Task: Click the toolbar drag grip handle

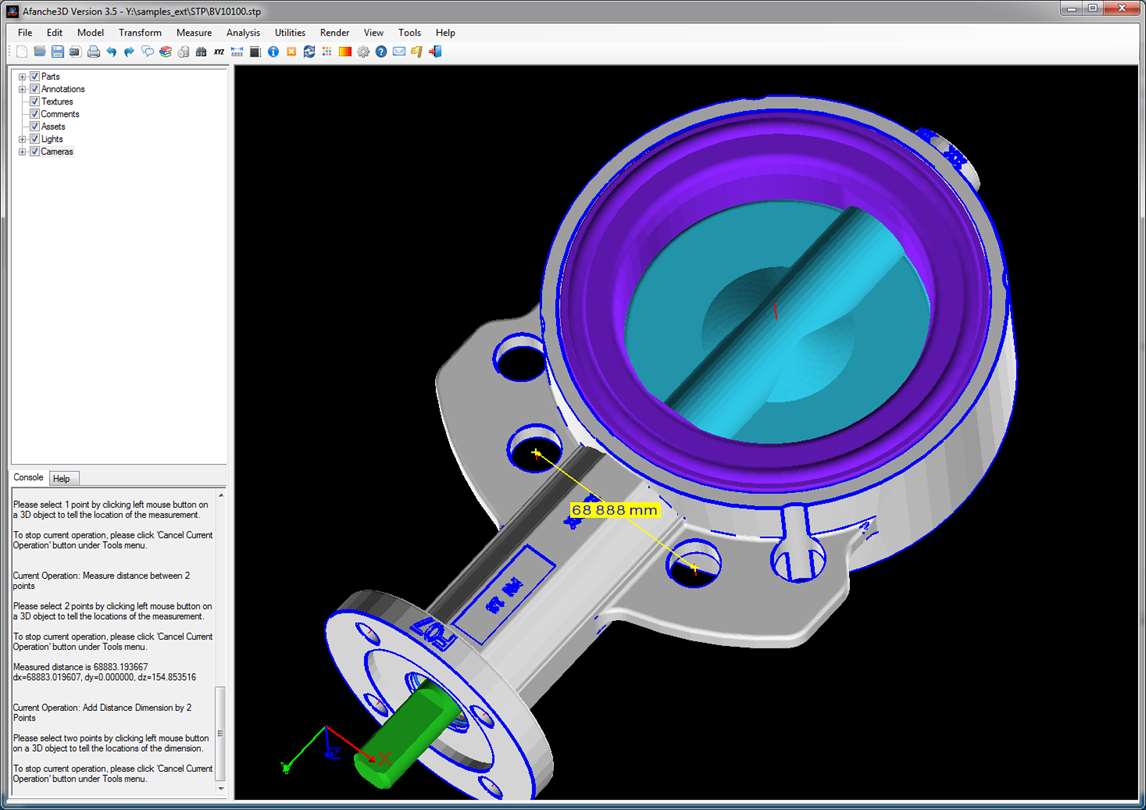Action: (x=10, y=51)
